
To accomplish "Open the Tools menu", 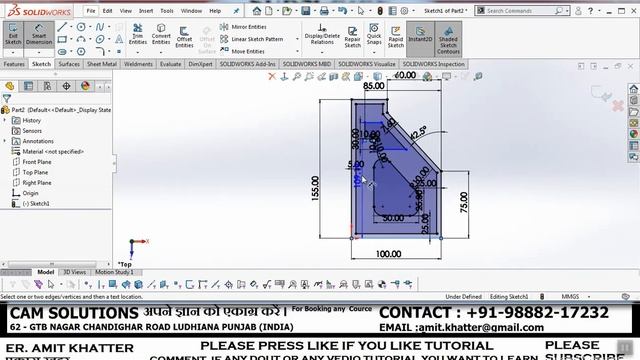I will point(167,11).
